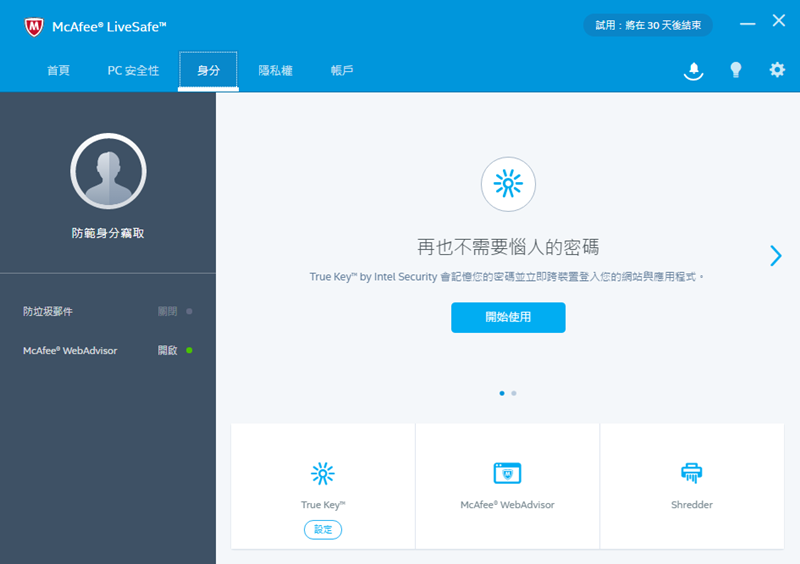Click McAfee WebAdvisor tile label text
Viewport: 800px width, 564px height.
[507, 505]
